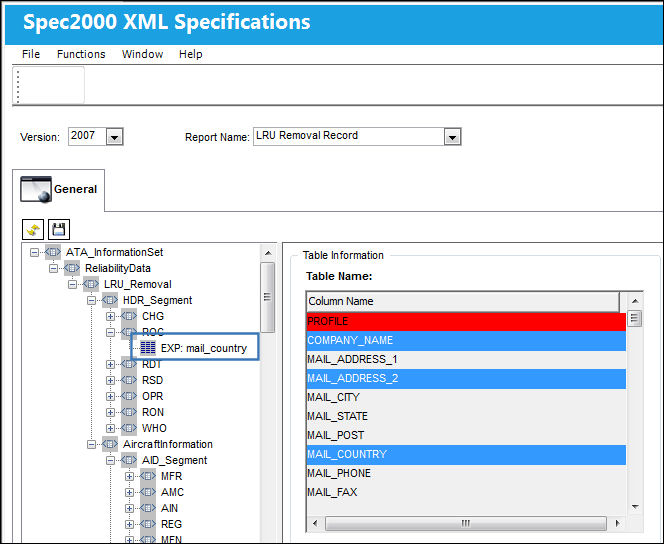
Task: Expand the AIN node
Action: coord(130,508)
